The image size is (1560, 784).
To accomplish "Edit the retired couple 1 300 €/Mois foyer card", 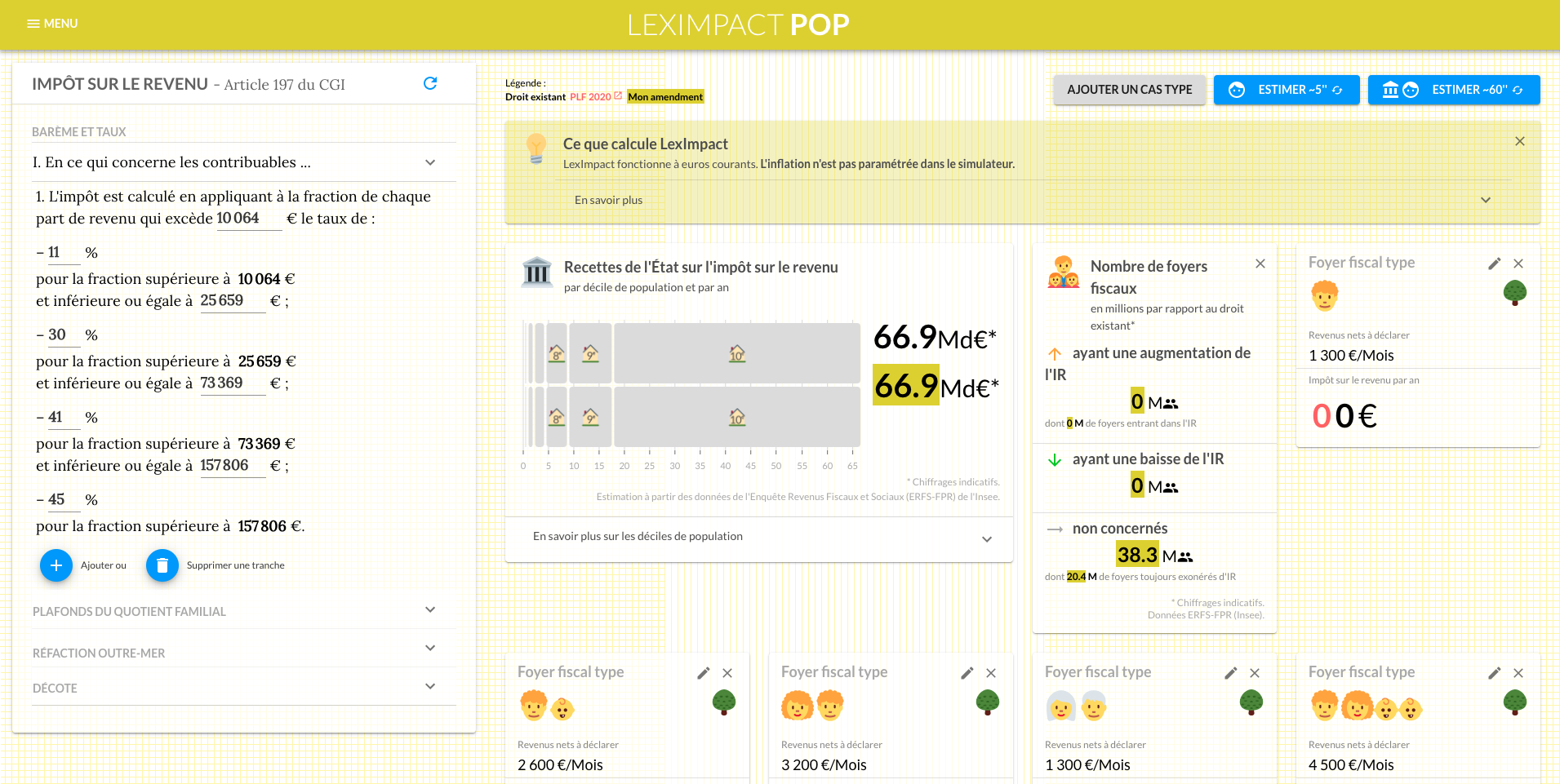I will click(1230, 673).
